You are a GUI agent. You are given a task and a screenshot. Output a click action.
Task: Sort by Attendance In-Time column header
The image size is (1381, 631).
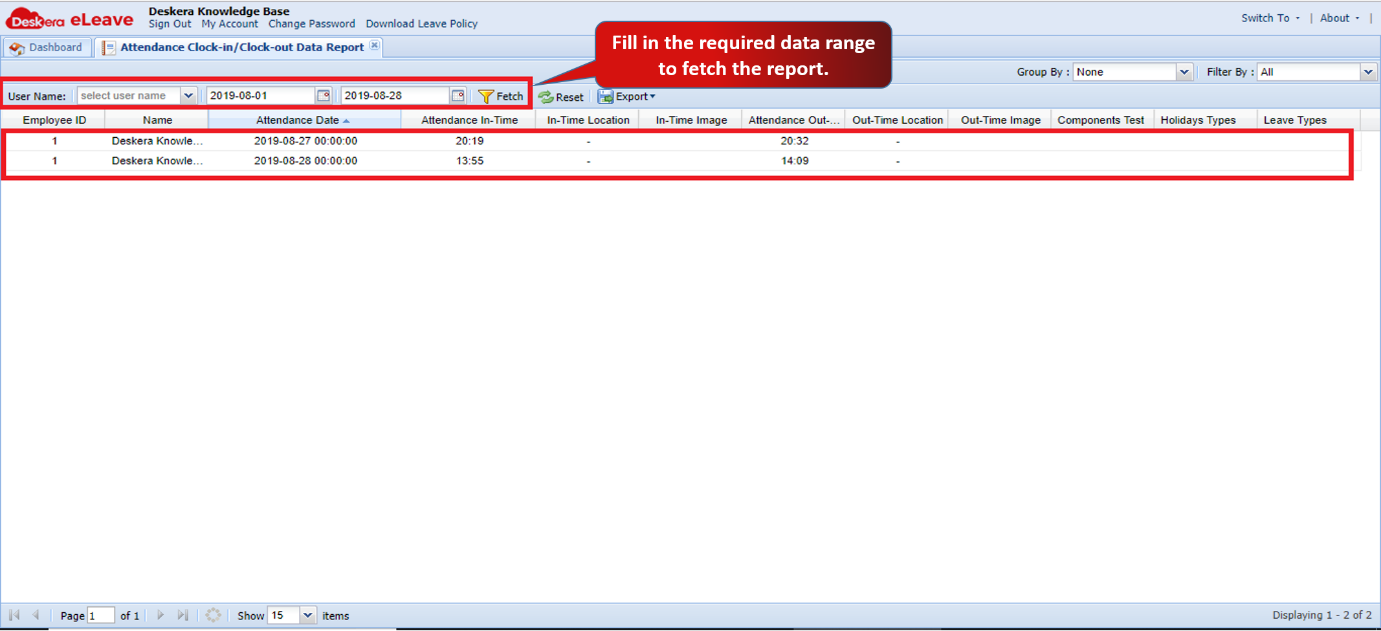tap(469, 120)
